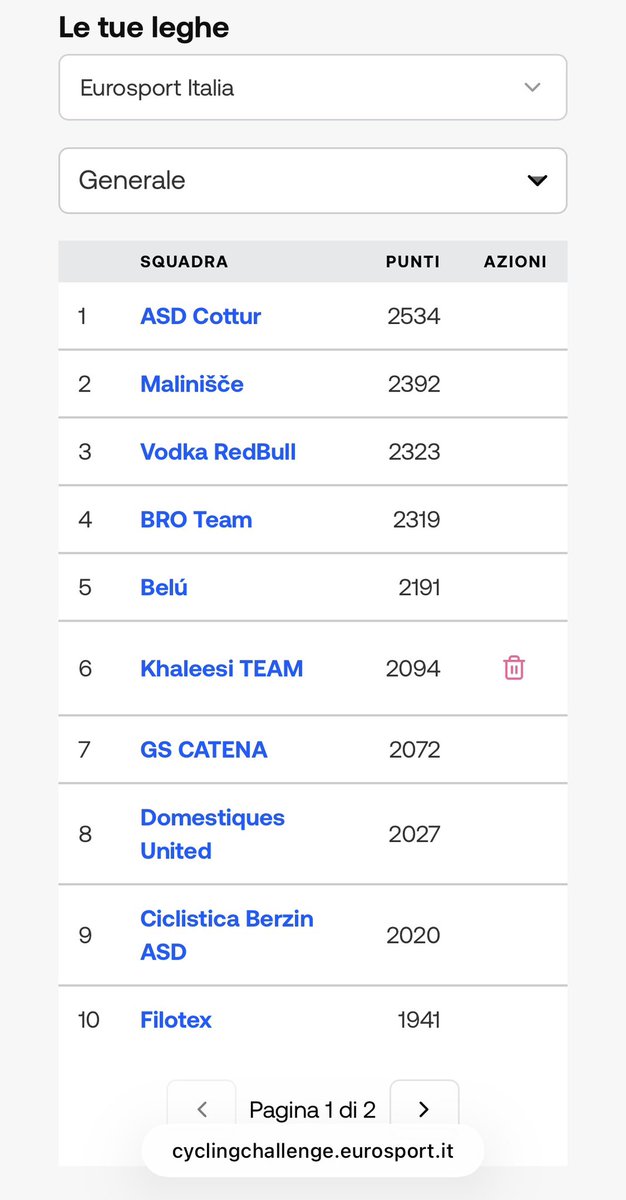Delete Khaleesi TEAM using the trash icon
The image size is (626, 1200).
513,668
